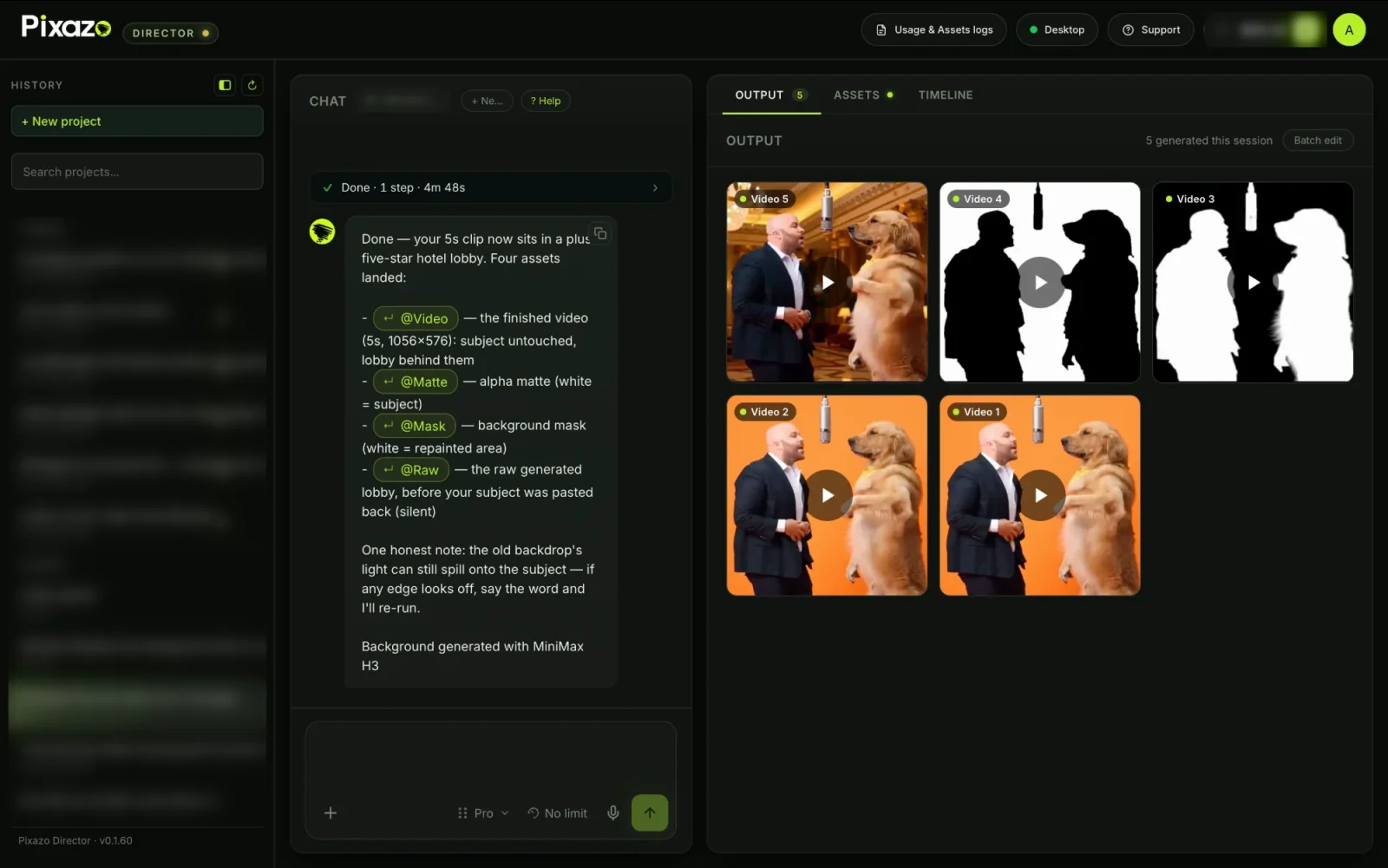Select the Video 5 label badge

pyautogui.click(x=763, y=199)
